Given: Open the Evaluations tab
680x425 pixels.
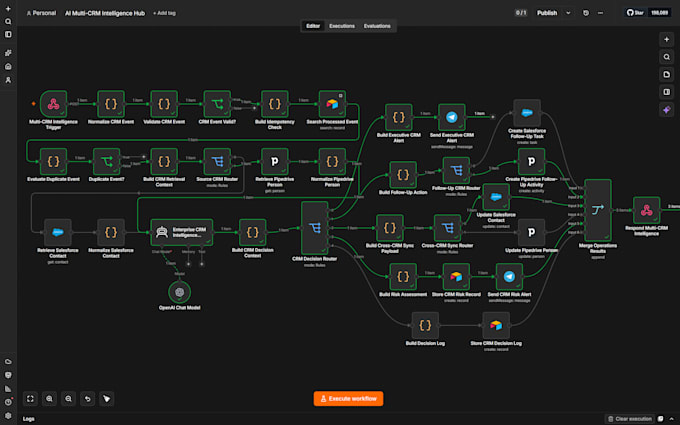Looking at the screenshot, I should coord(377,26).
